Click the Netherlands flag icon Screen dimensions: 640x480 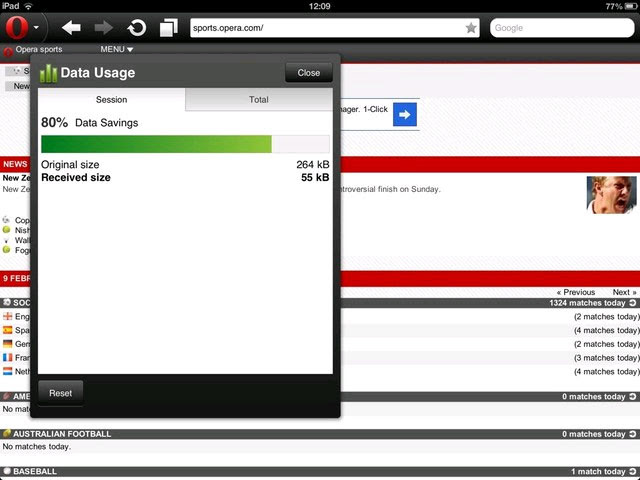(x=7, y=371)
